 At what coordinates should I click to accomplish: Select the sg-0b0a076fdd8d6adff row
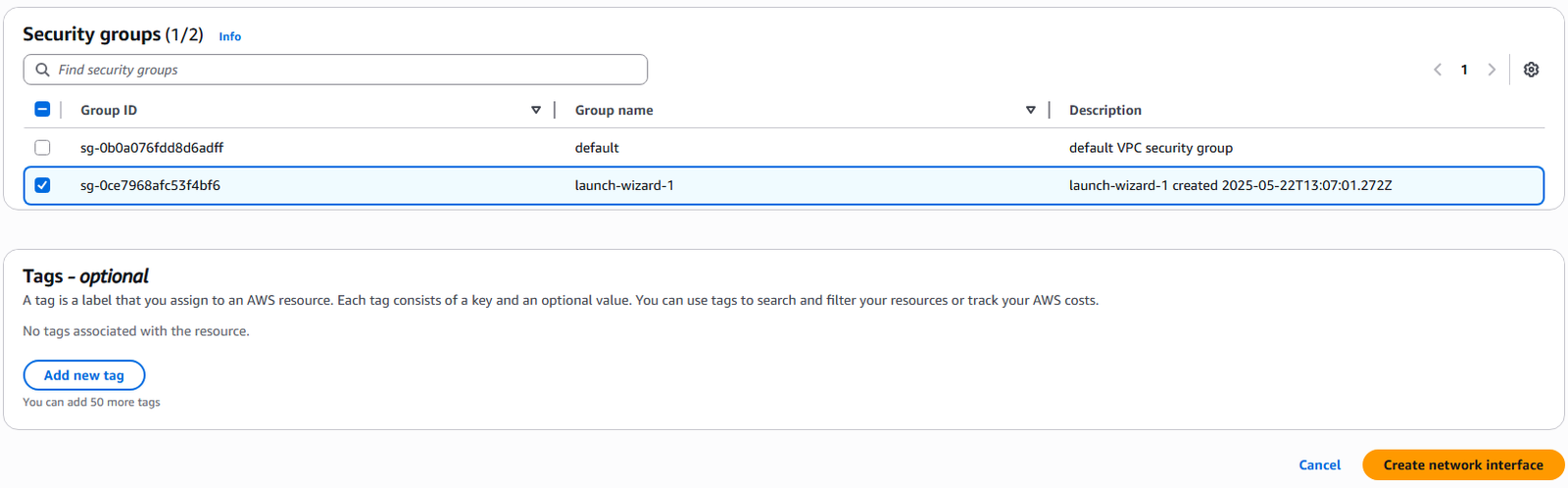784,148
